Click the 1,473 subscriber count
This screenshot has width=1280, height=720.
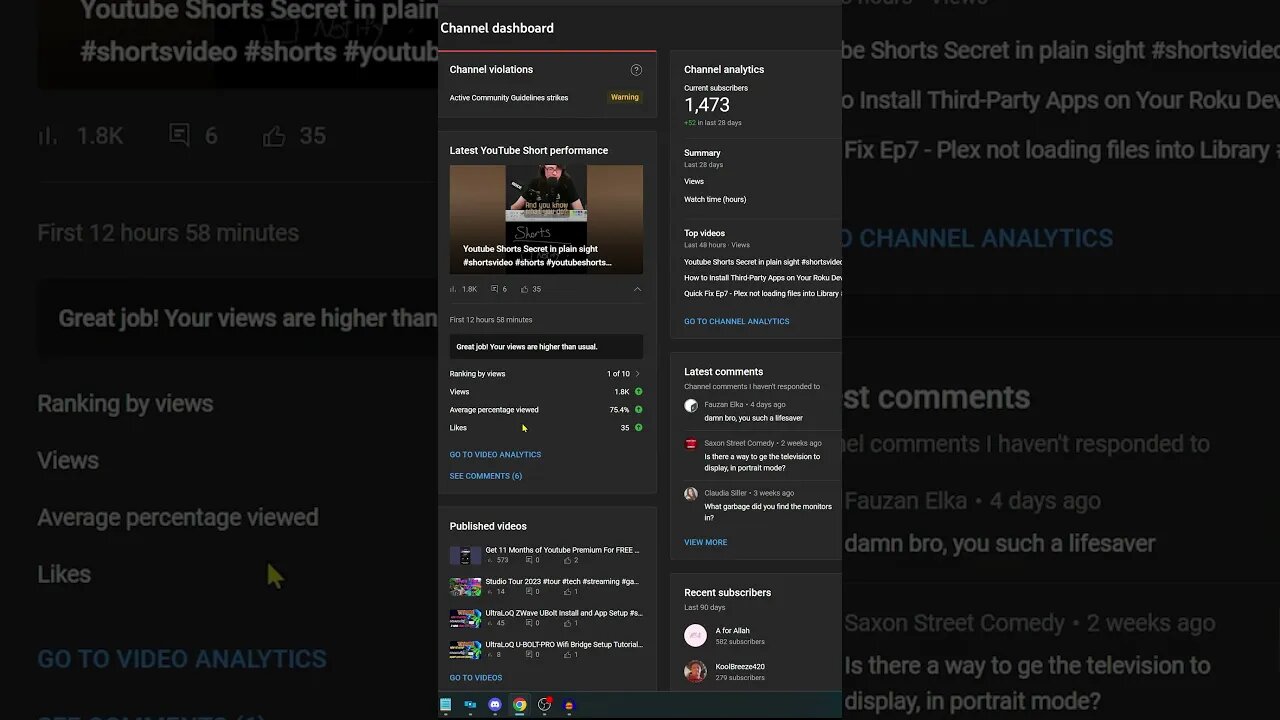(x=707, y=105)
